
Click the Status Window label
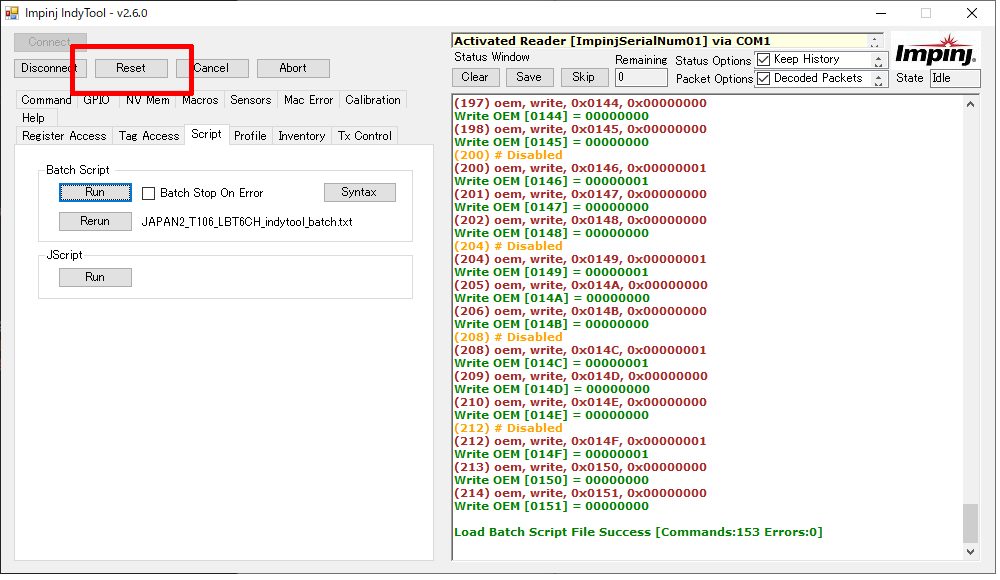pos(492,57)
